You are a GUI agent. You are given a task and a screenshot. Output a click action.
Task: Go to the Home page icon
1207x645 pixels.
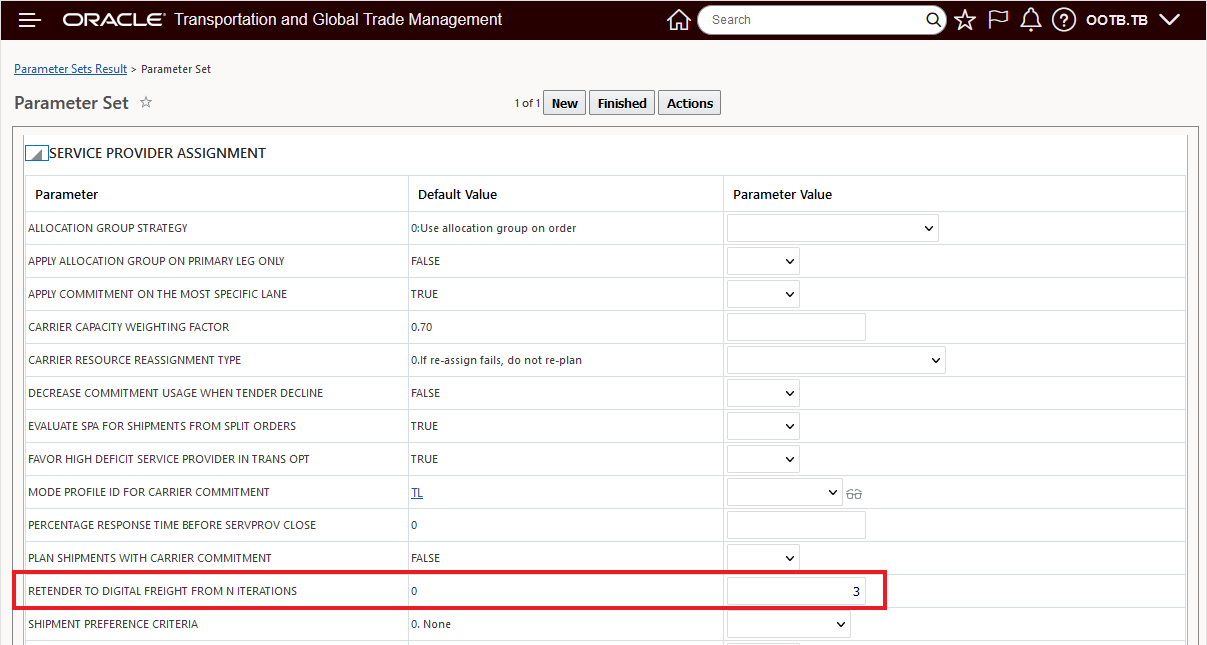point(679,20)
